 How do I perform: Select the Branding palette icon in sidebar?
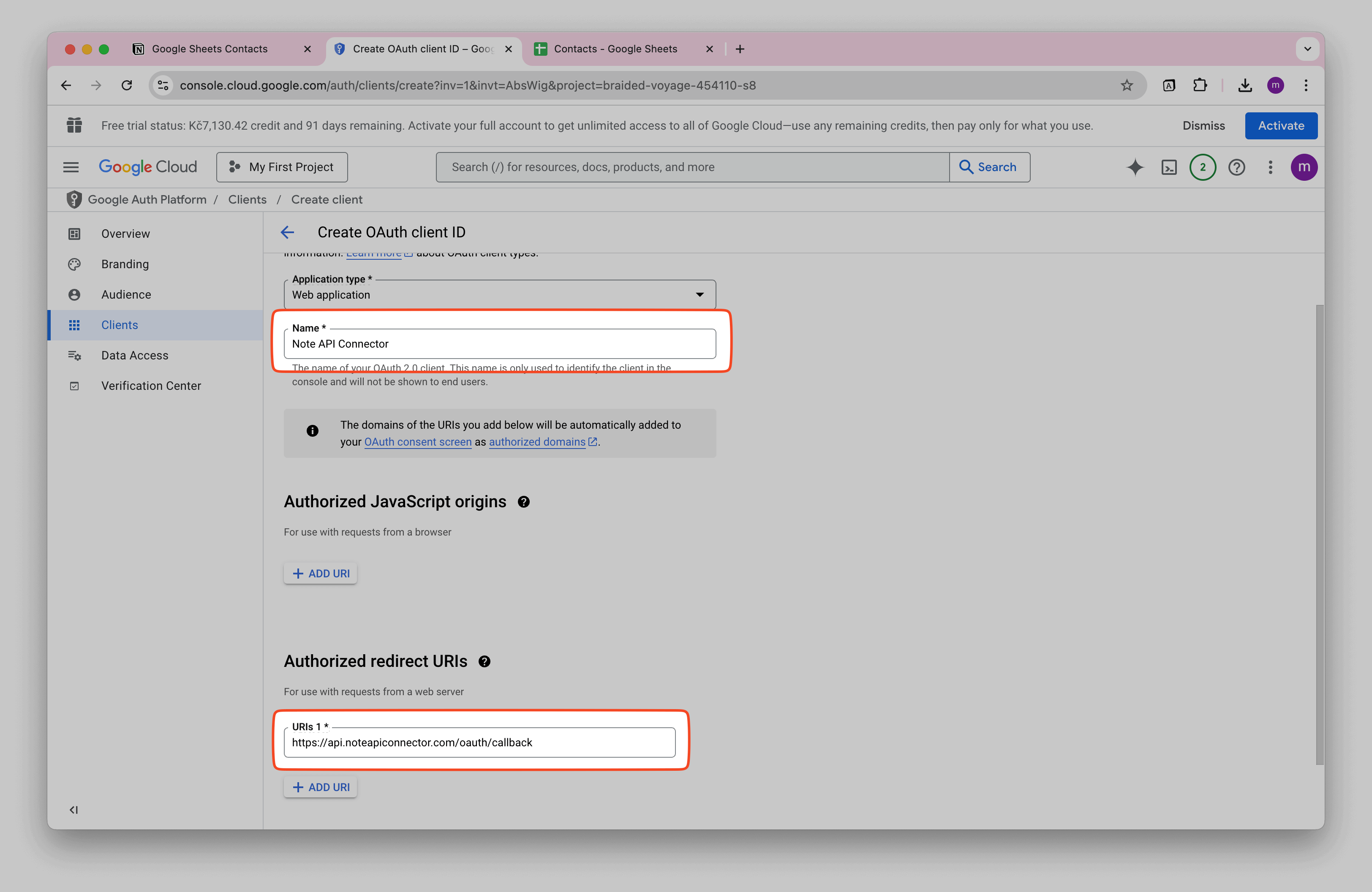coord(74,264)
